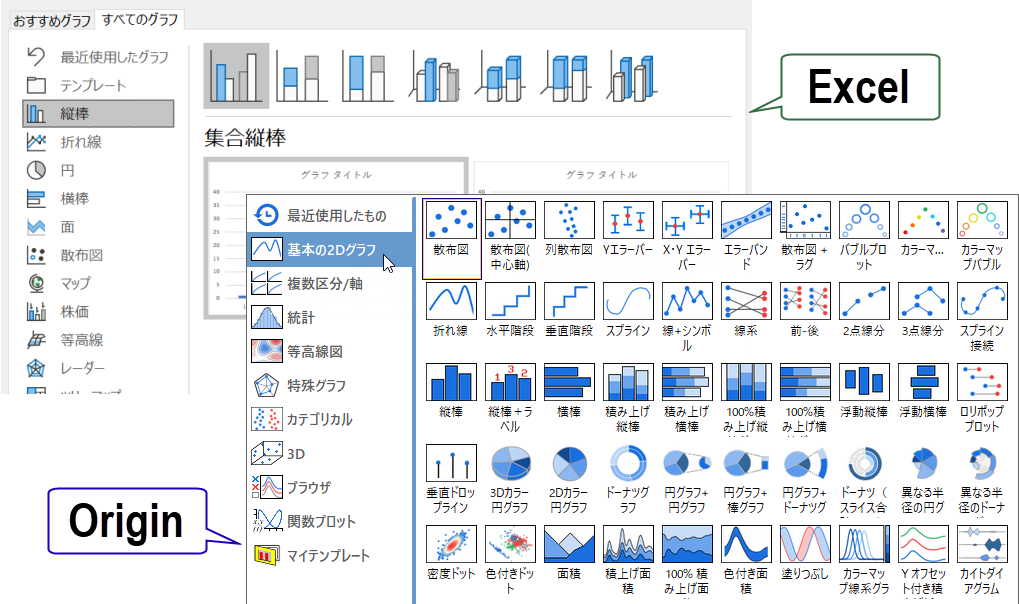Image resolution: width=1019 pixels, height=604 pixels.
Task: Select 基本の2Dグラフ in Origin menu
Action: point(330,250)
